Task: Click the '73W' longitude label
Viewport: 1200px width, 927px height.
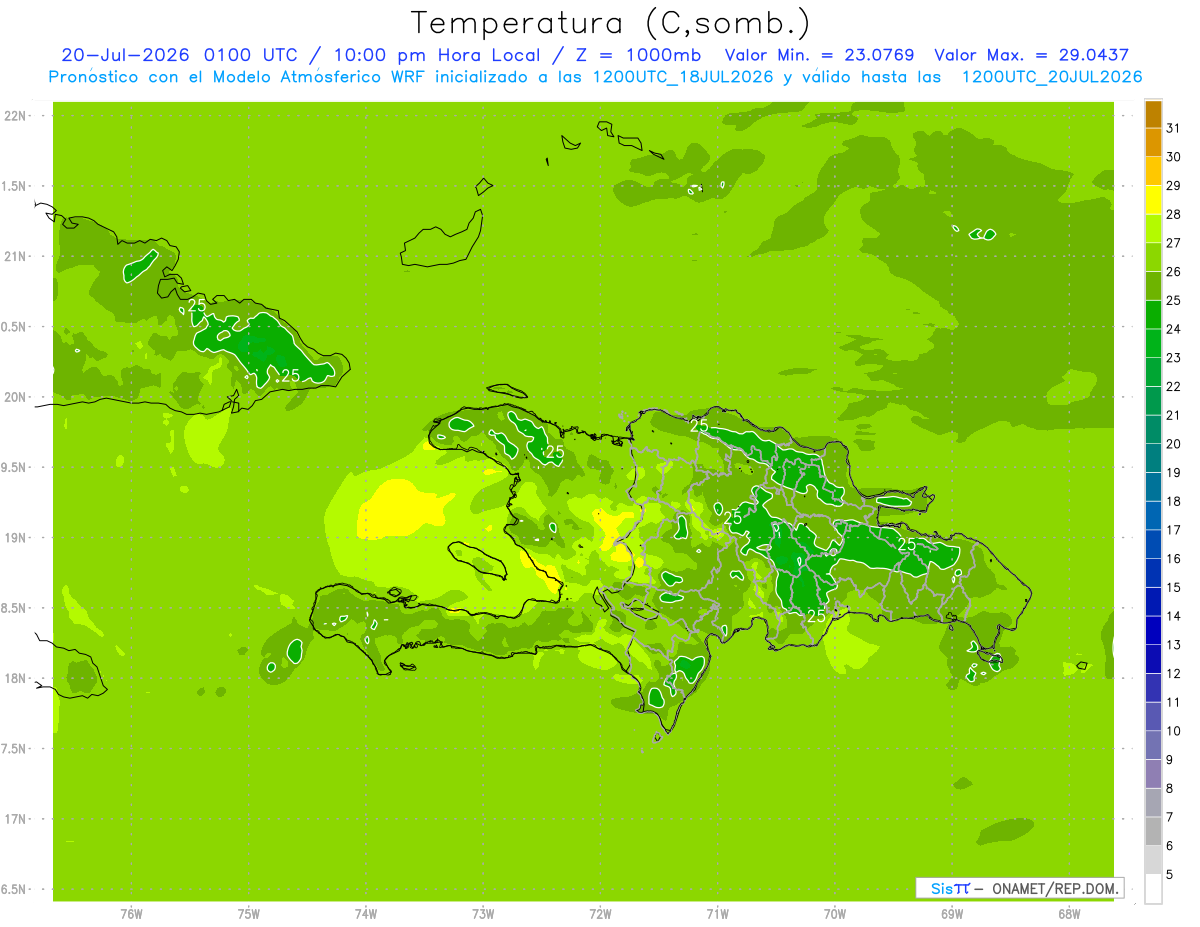Action: tap(483, 913)
